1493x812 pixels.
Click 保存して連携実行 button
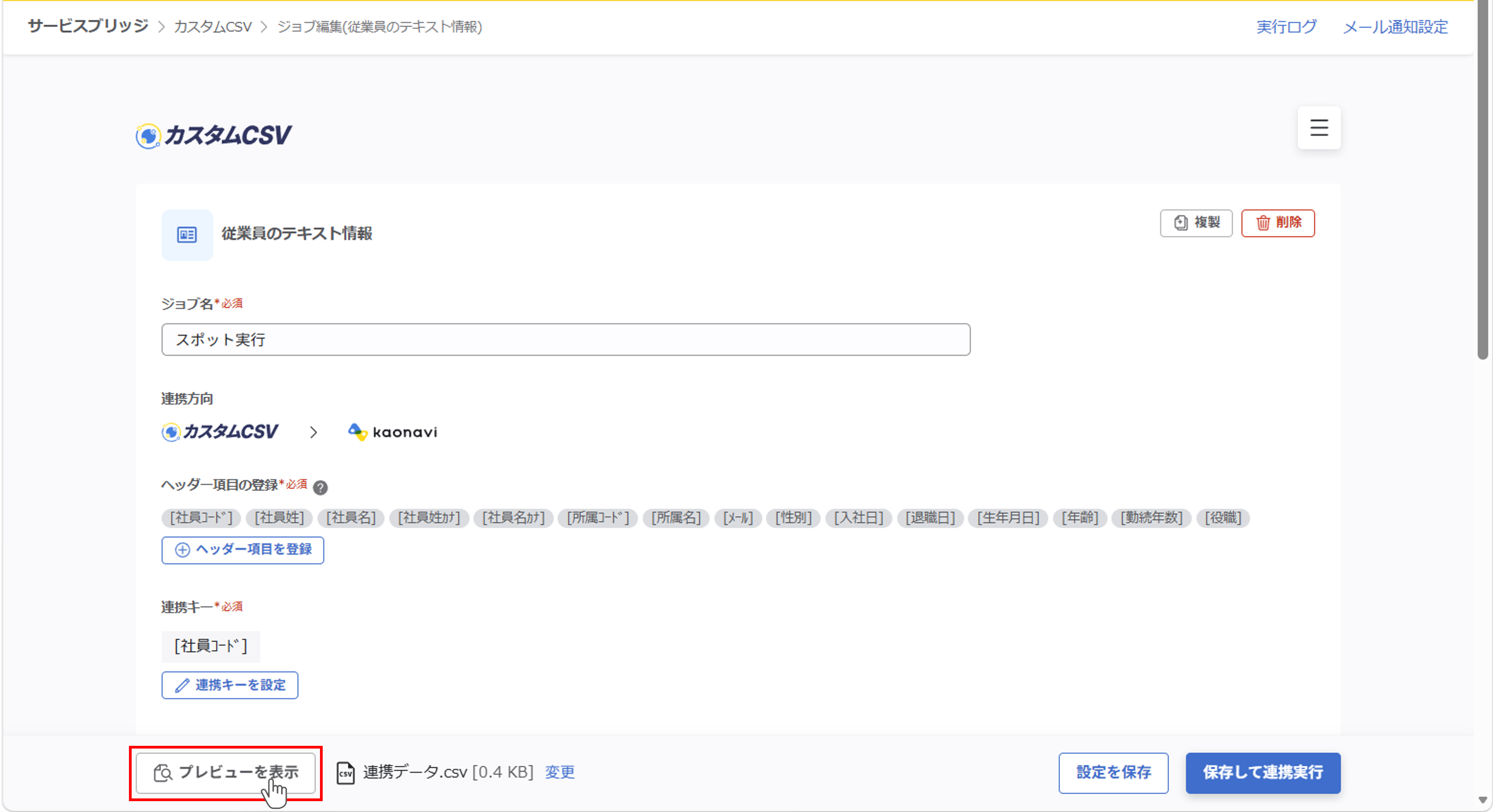(x=1262, y=773)
